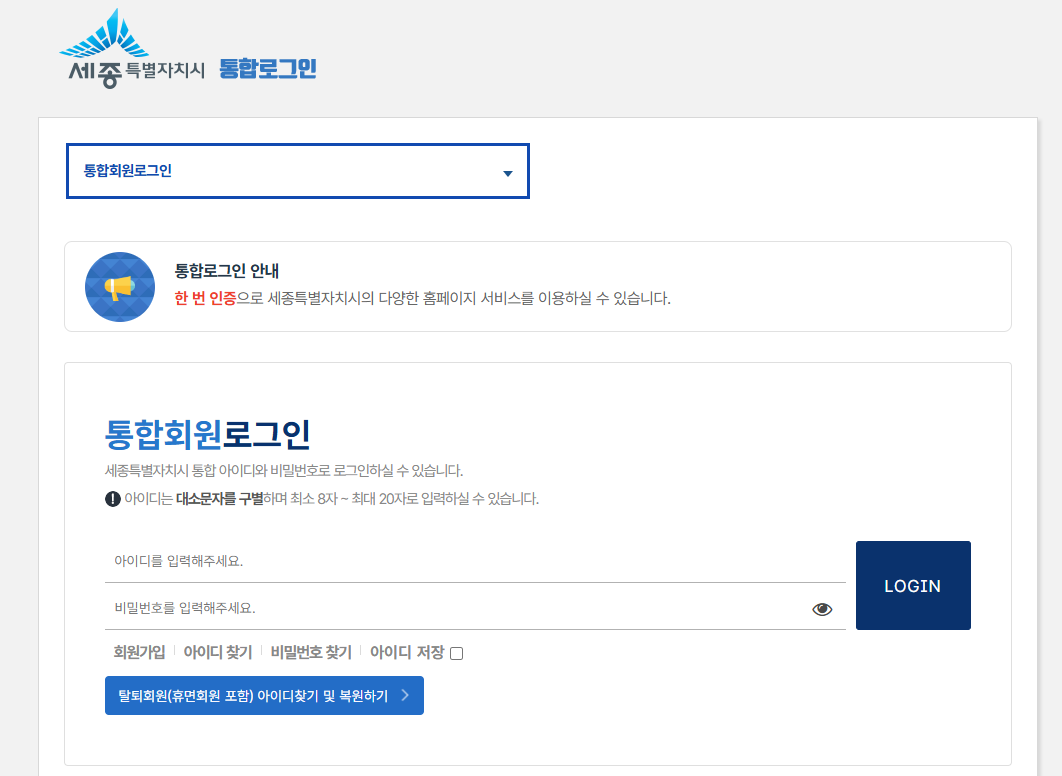This screenshot has width=1062, height=776.
Task: Expand the login type selection box
Action: coord(297,170)
